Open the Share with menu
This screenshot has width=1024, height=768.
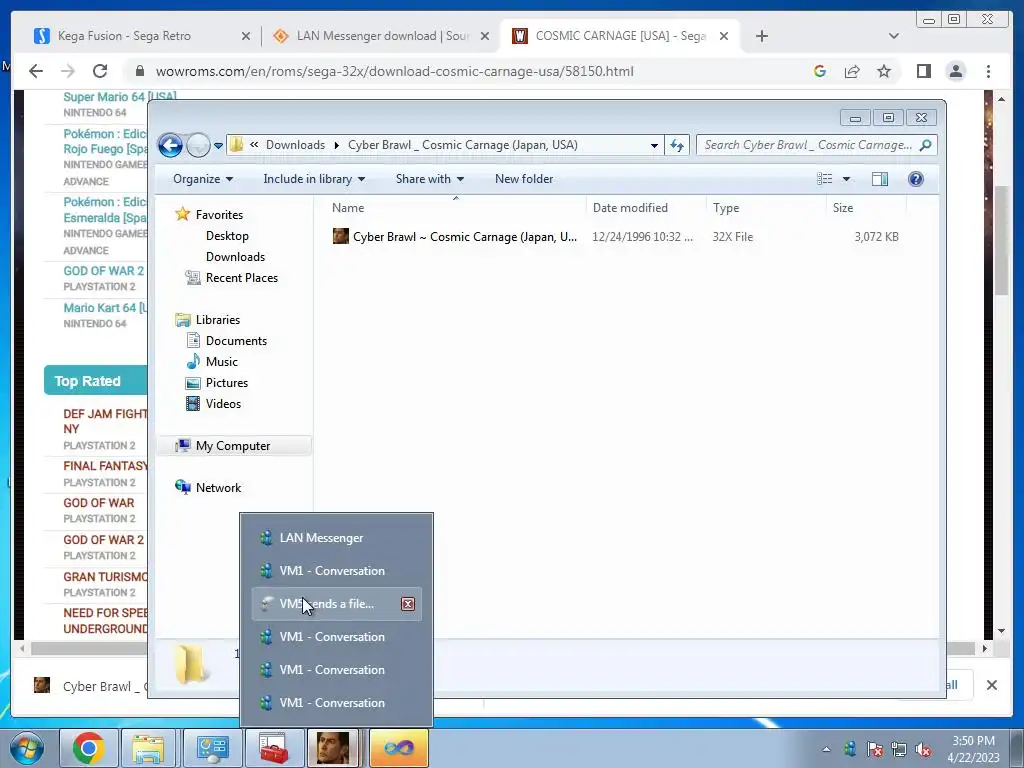point(429,179)
